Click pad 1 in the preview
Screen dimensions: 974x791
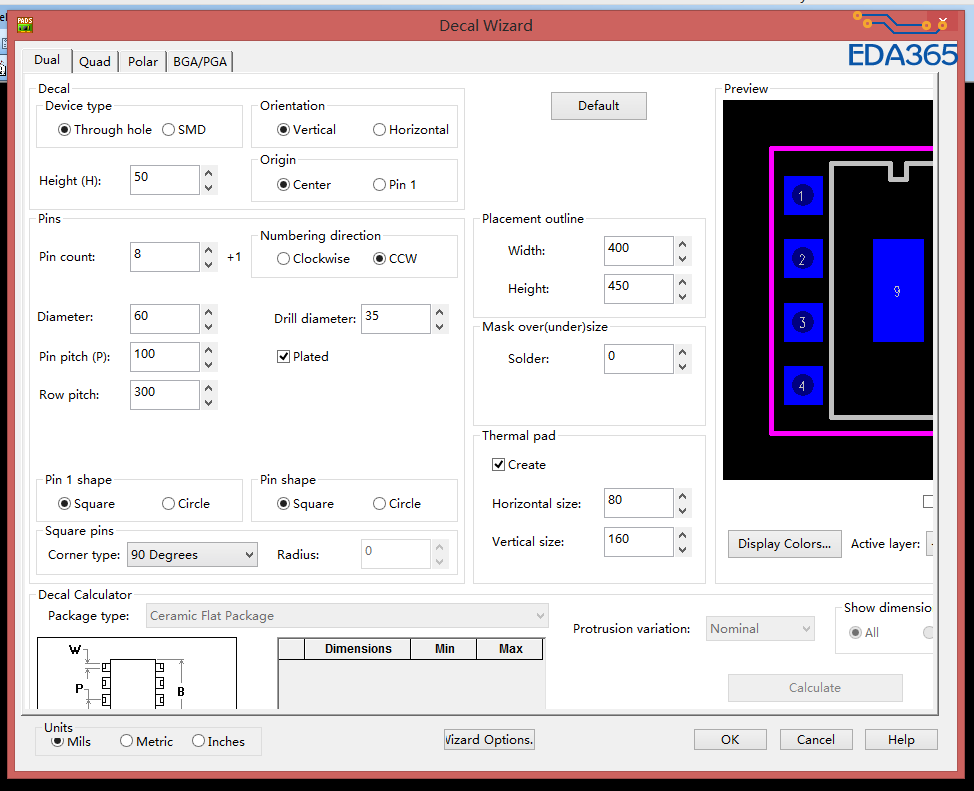point(803,196)
